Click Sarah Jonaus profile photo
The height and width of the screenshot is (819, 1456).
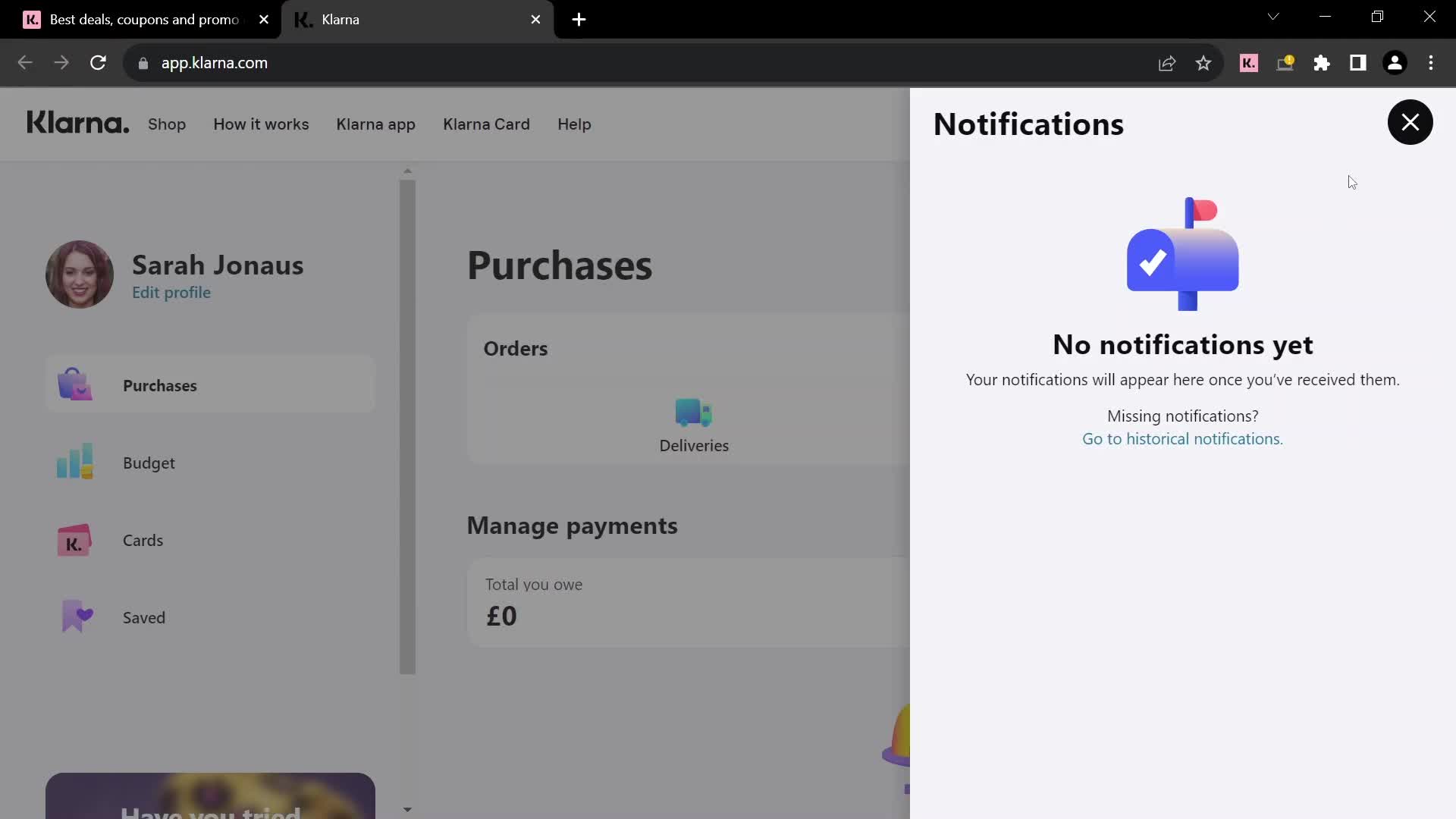pyautogui.click(x=80, y=275)
